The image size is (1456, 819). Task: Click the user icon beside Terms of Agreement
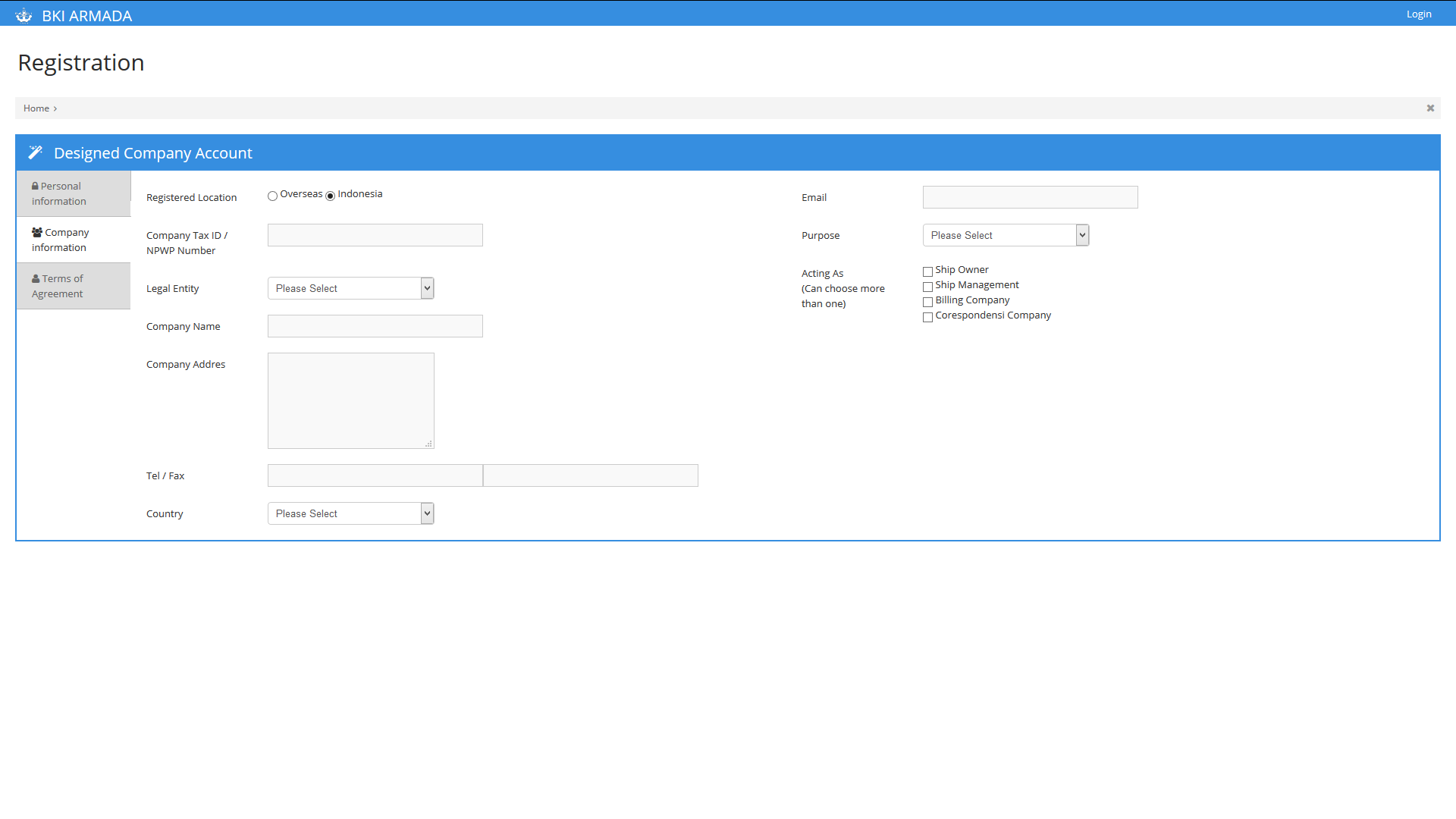pyautogui.click(x=36, y=278)
